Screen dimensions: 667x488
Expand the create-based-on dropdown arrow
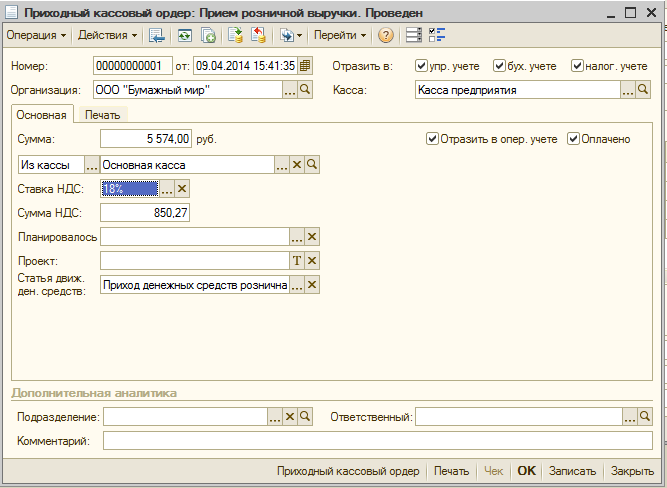(x=299, y=35)
